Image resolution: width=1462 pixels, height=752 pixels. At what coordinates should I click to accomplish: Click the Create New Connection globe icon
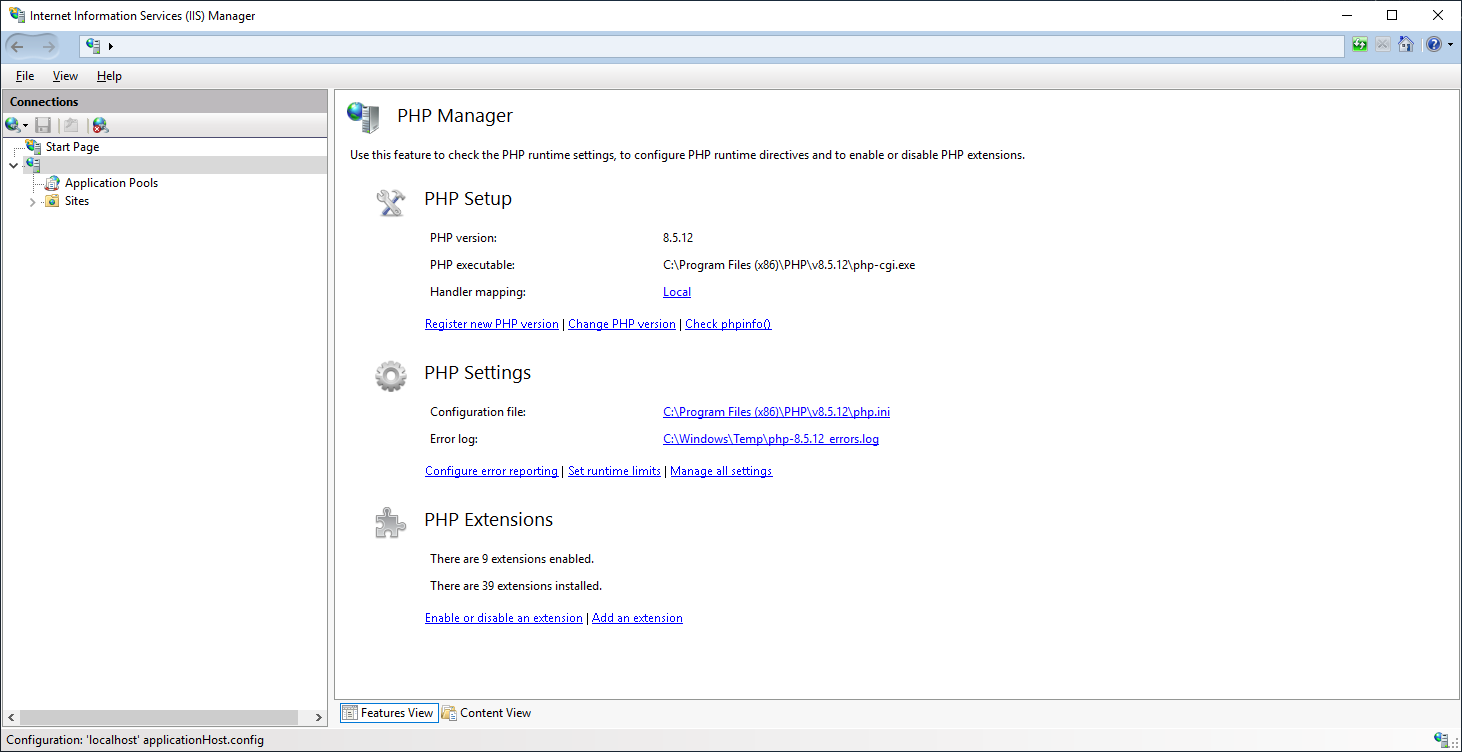[x=12, y=125]
